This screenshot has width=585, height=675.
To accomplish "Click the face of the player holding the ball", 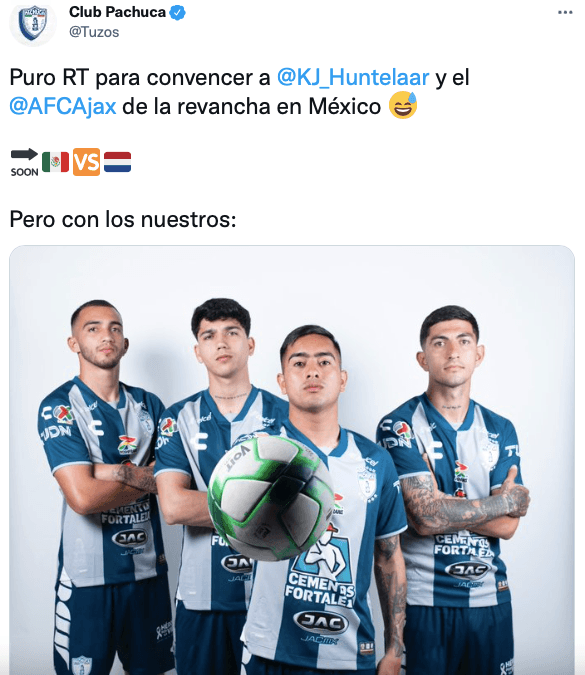I will [311, 372].
